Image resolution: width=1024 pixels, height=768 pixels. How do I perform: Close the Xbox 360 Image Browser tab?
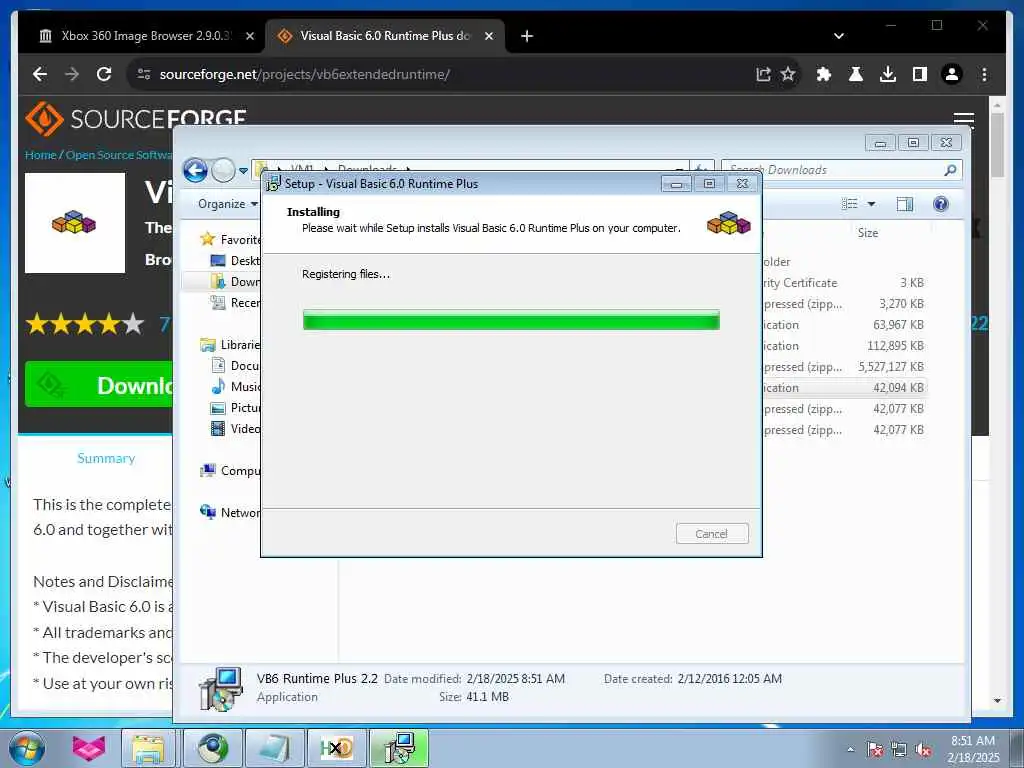[249, 36]
